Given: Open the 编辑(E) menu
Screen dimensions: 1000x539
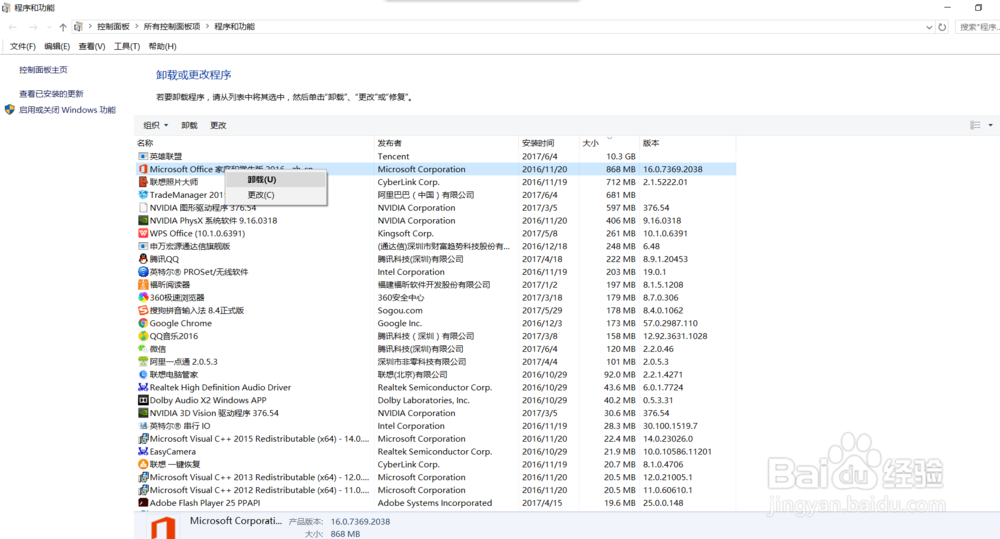Looking at the screenshot, I should [x=57, y=47].
